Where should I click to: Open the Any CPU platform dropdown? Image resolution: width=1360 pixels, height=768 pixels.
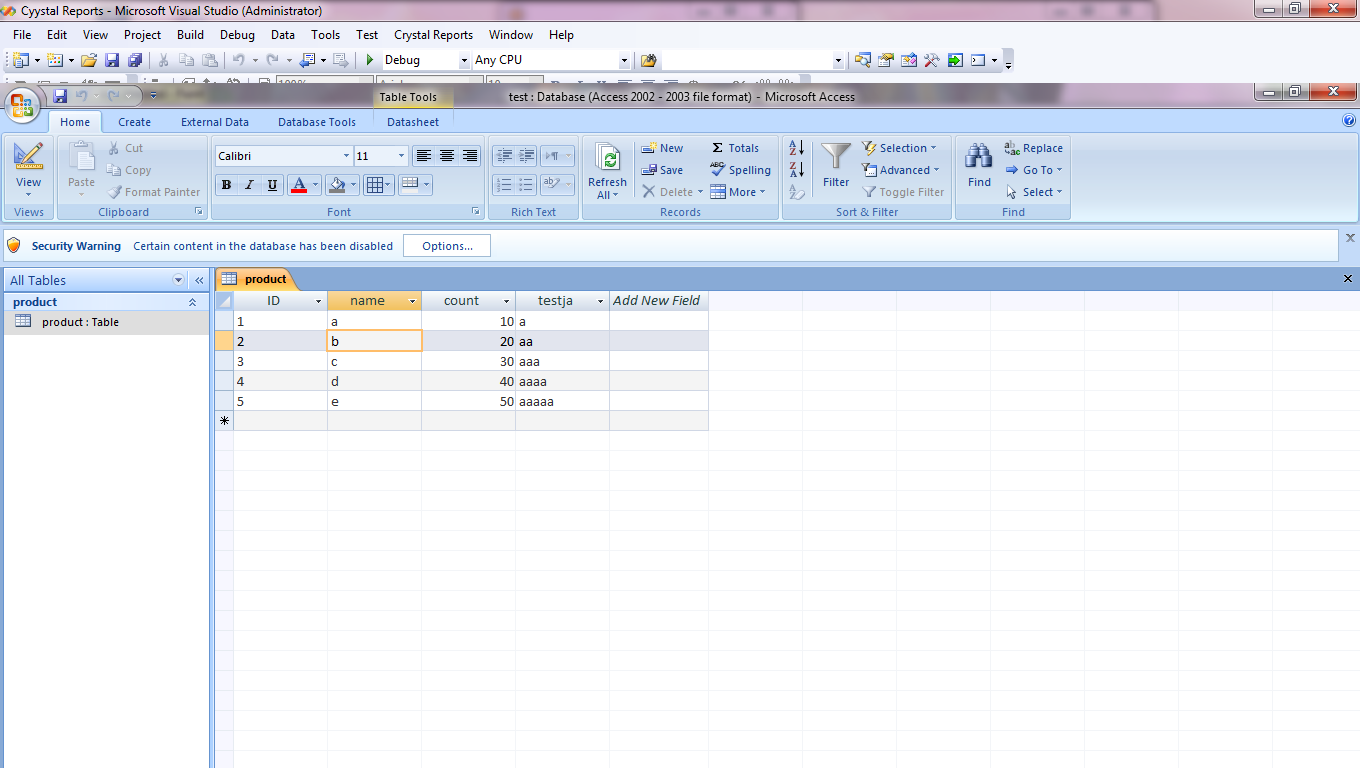pyautogui.click(x=624, y=60)
